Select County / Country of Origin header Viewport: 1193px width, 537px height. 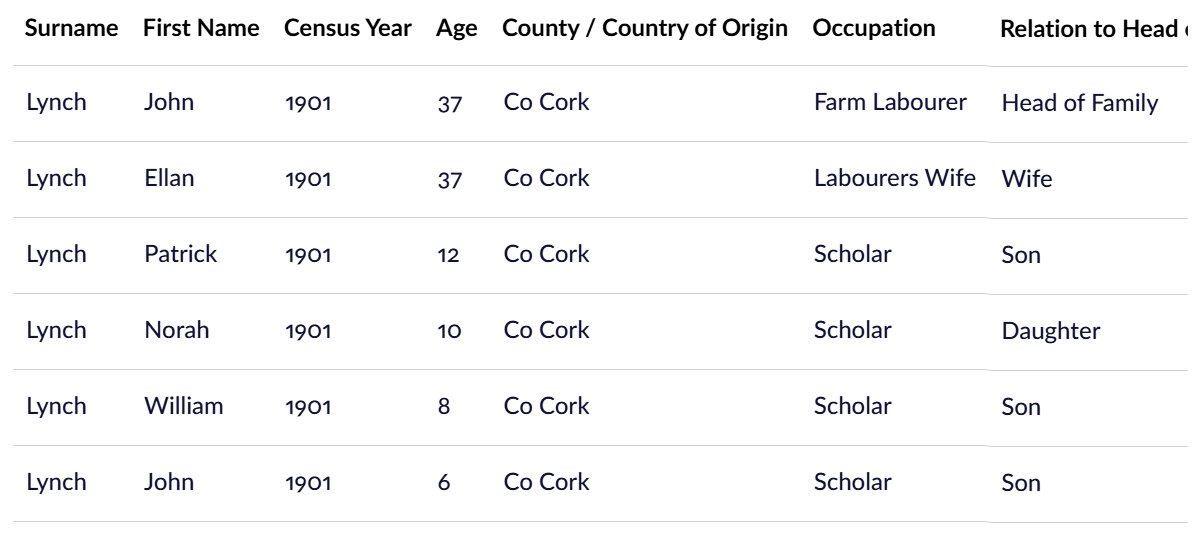point(644,28)
